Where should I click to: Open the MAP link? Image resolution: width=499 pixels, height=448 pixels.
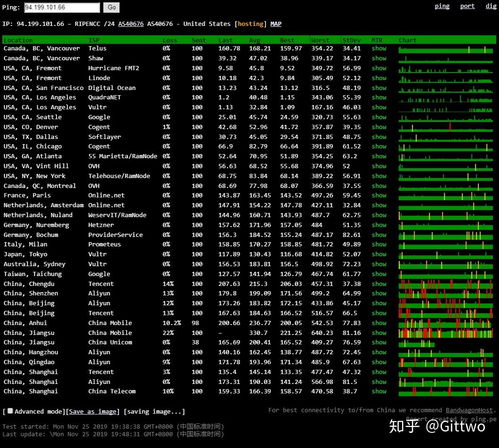276,24
